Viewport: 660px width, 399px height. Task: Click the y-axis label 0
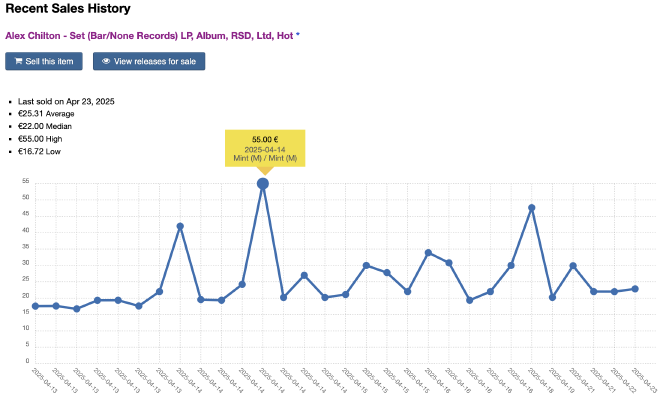pos(27,361)
